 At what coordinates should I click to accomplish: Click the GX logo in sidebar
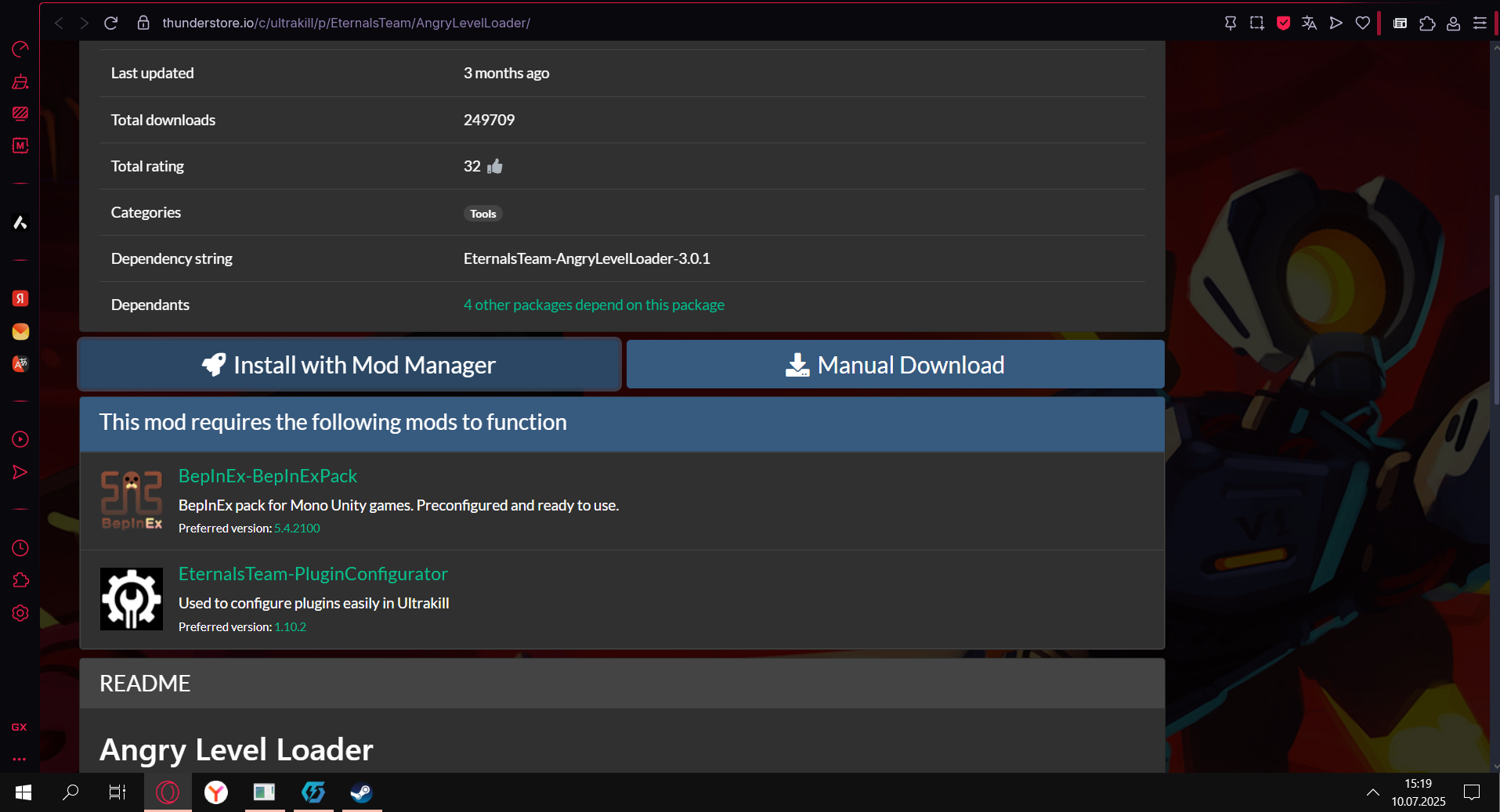(x=20, y=727)
